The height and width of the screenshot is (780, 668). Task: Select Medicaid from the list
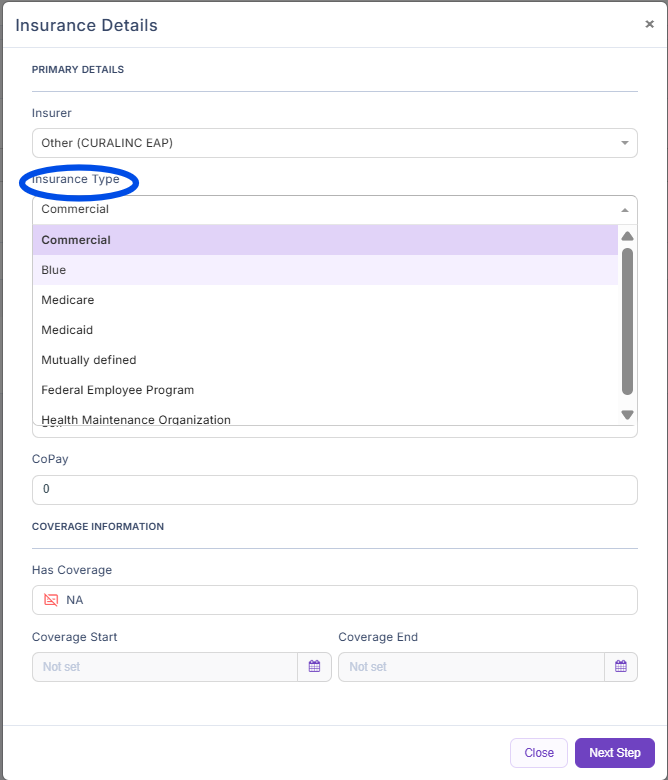click(325, 330)
